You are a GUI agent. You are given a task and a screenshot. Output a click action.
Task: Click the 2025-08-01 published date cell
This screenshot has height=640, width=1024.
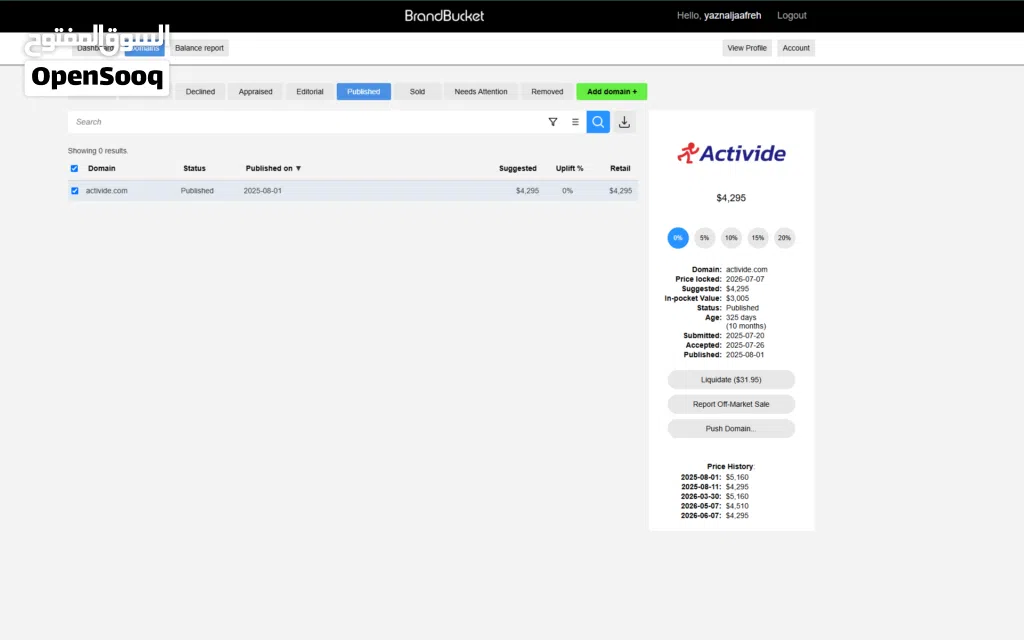[x=263, y=191]
